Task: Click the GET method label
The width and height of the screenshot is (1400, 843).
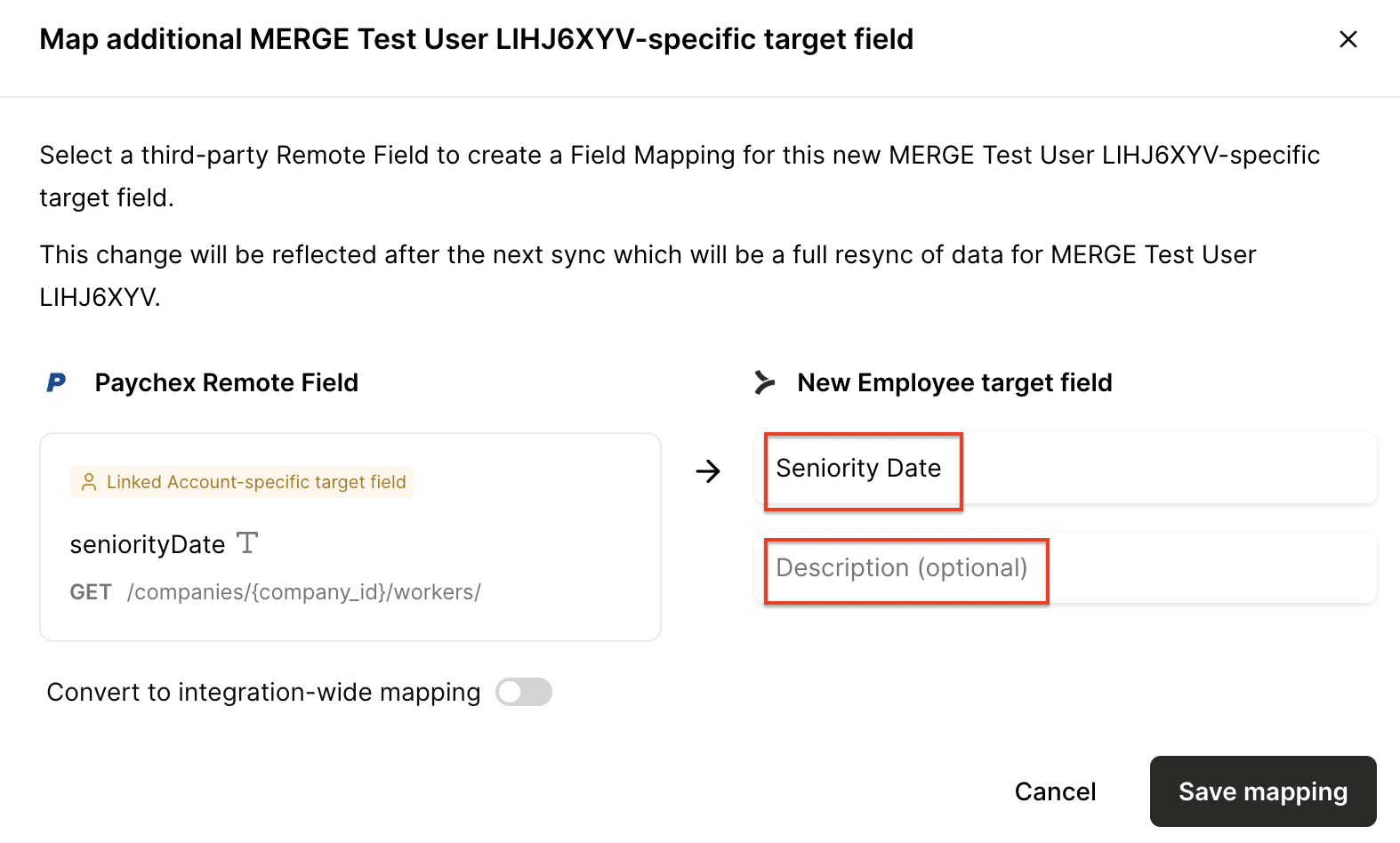Action: [x=91, y=592]
